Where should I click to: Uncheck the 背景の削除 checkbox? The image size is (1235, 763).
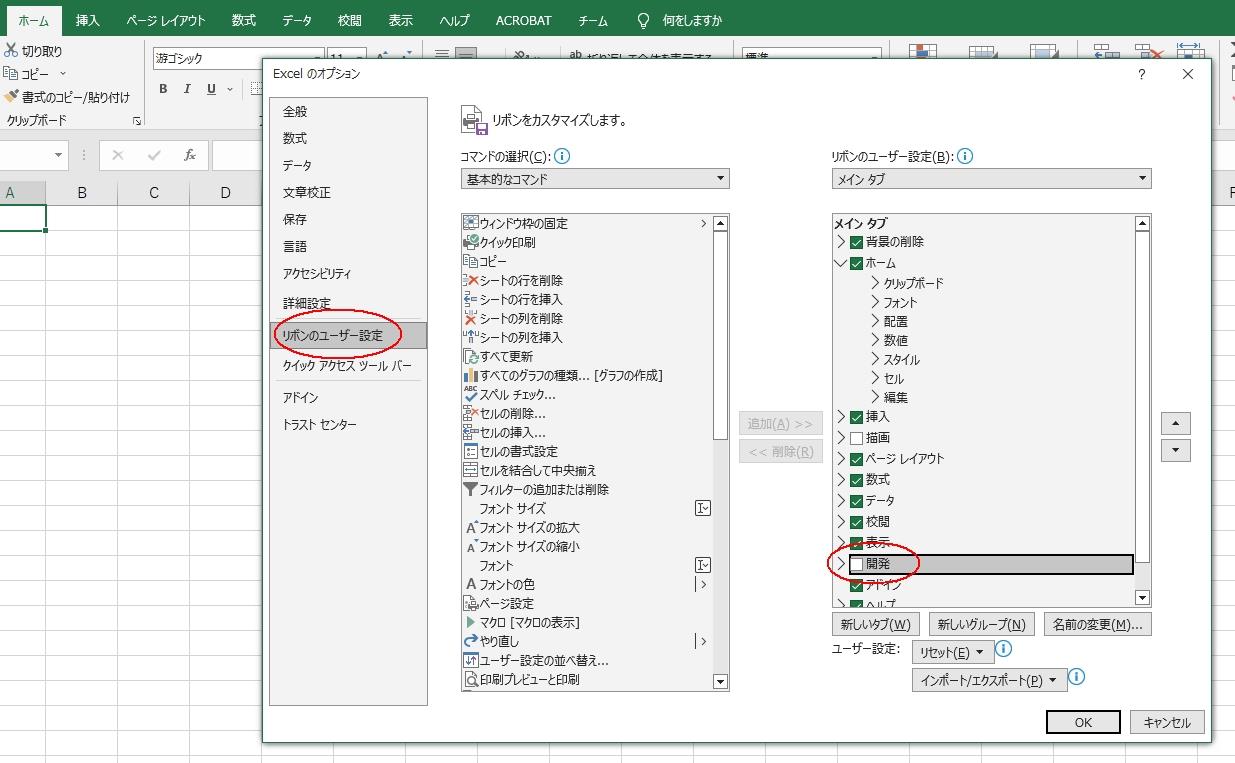(857, 242)
